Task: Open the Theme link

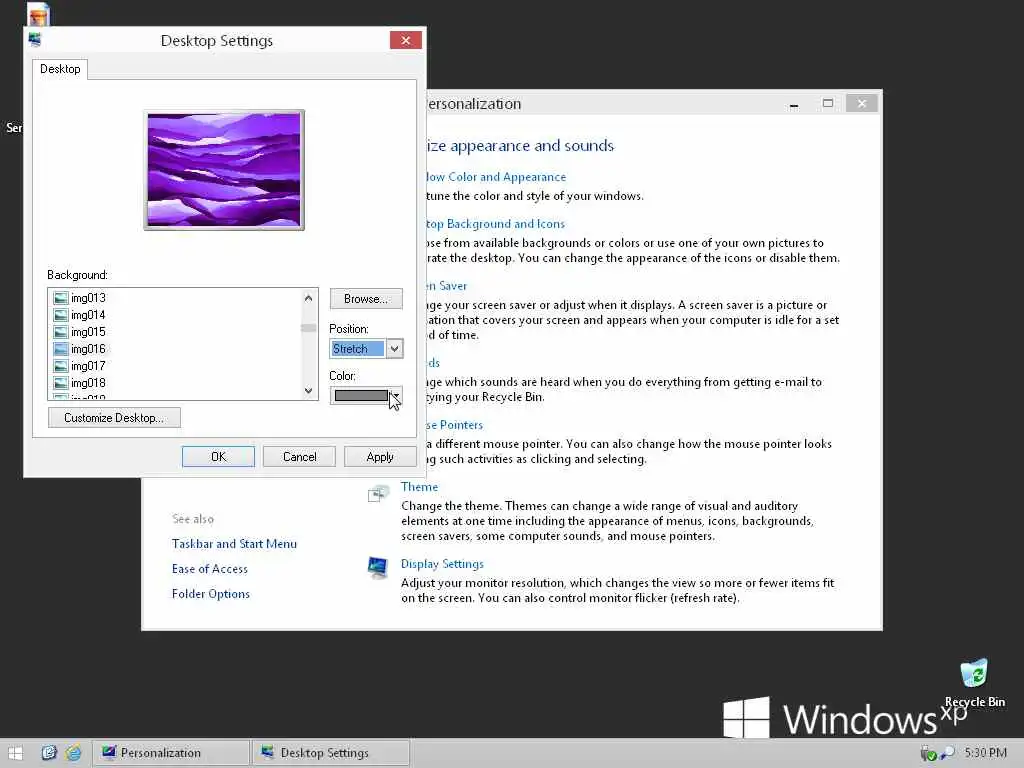Action: (x=419, y=487)
